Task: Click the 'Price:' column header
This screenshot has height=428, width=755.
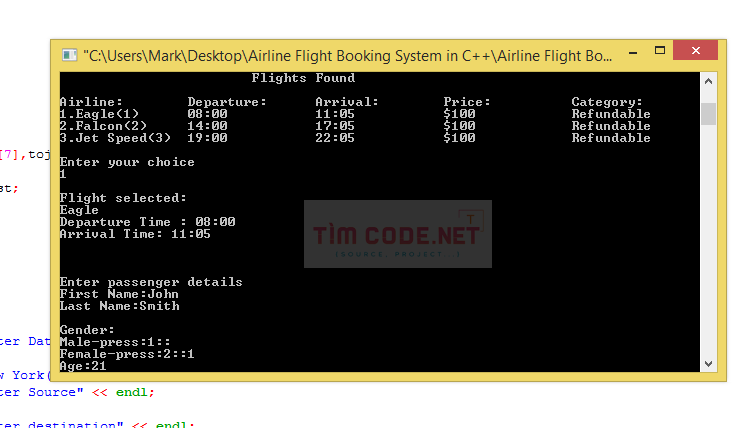Action: (x=467, y=102)
